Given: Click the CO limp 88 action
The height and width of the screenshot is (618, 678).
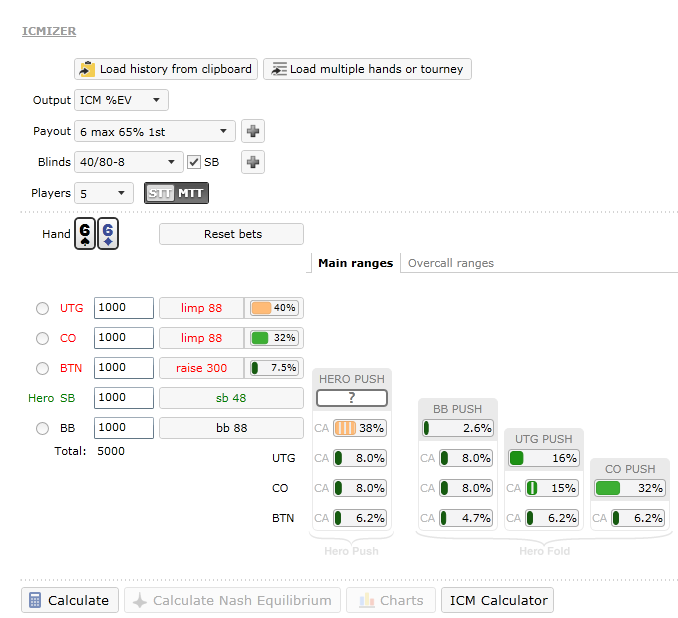Looking at the screenshot, I should click(201, 338).
